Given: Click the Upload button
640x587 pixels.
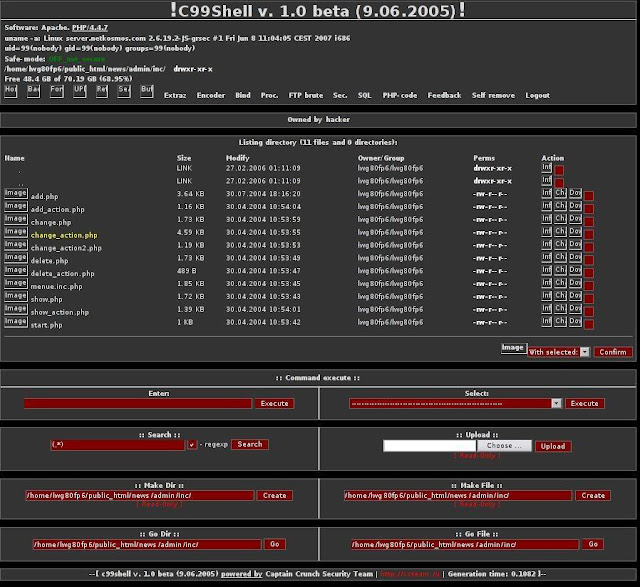Looking at the screenshot, I should (553, 446).
